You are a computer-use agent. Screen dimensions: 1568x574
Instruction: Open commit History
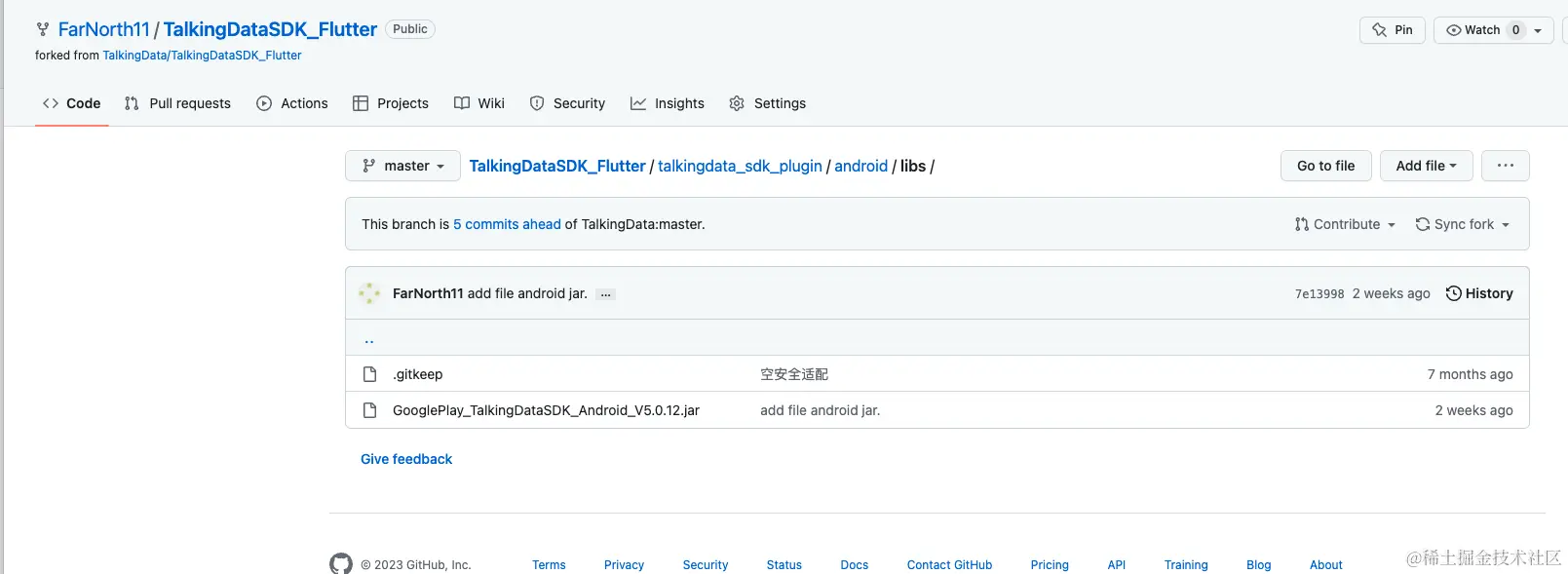coord(1479,293)
